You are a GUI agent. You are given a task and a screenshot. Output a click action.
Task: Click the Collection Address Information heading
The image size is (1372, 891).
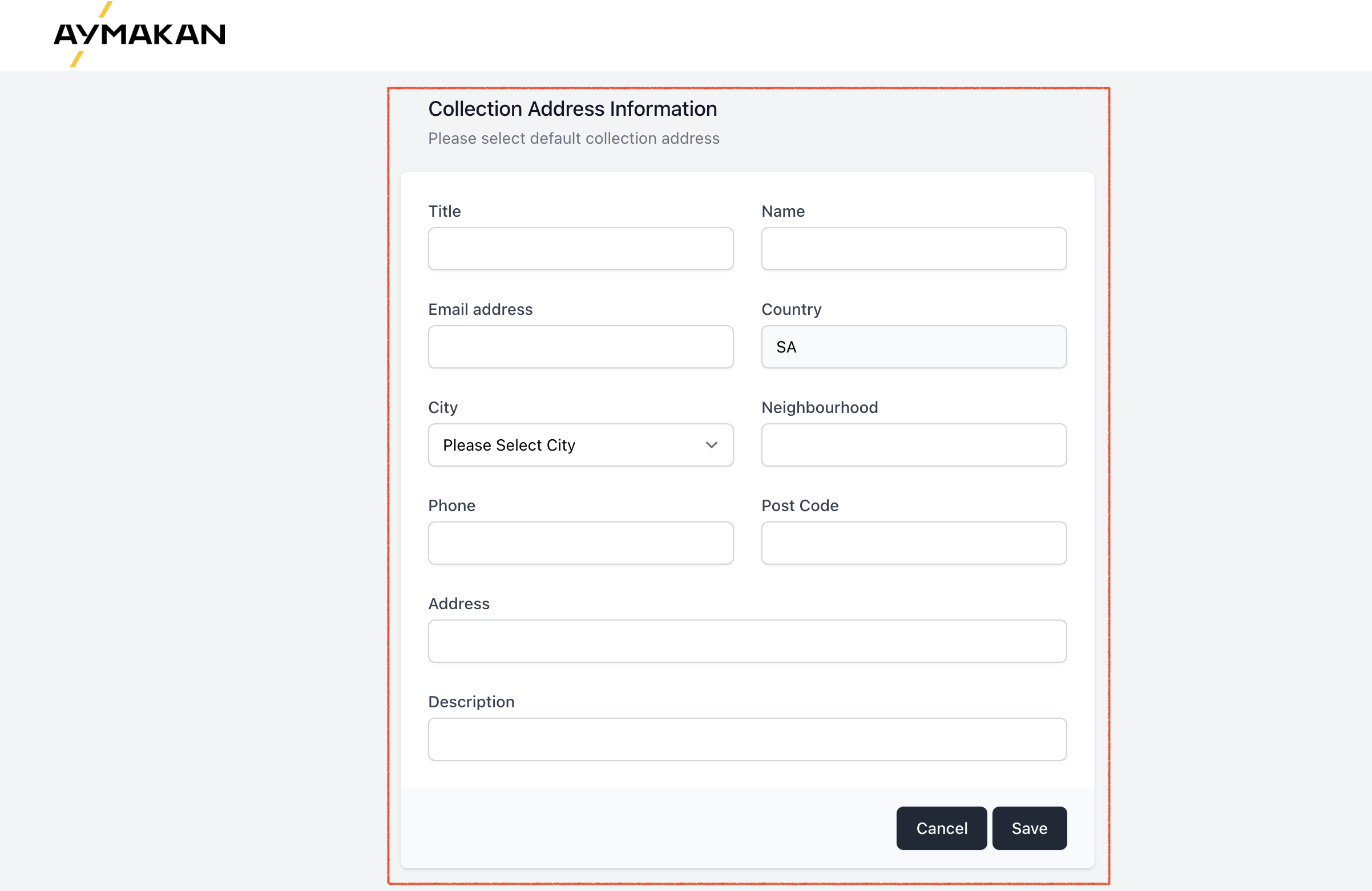pos(572,108)
